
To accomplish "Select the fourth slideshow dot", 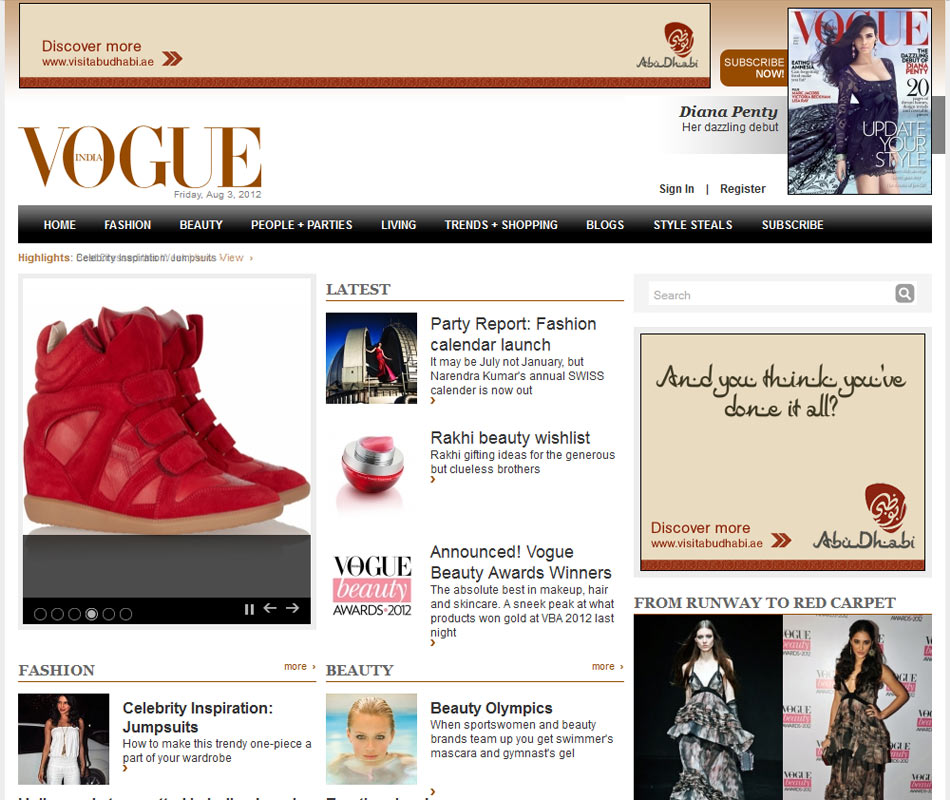I will click(91, 614).
